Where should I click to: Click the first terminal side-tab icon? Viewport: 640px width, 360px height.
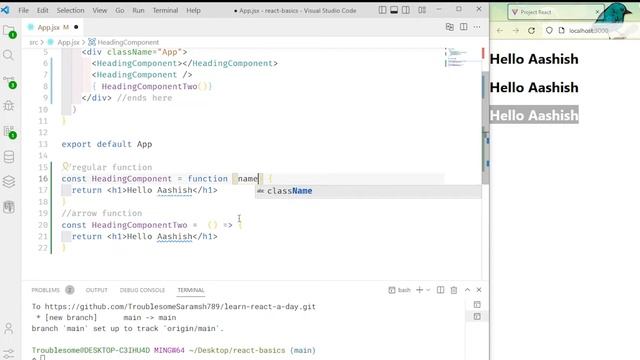point(477,305)
